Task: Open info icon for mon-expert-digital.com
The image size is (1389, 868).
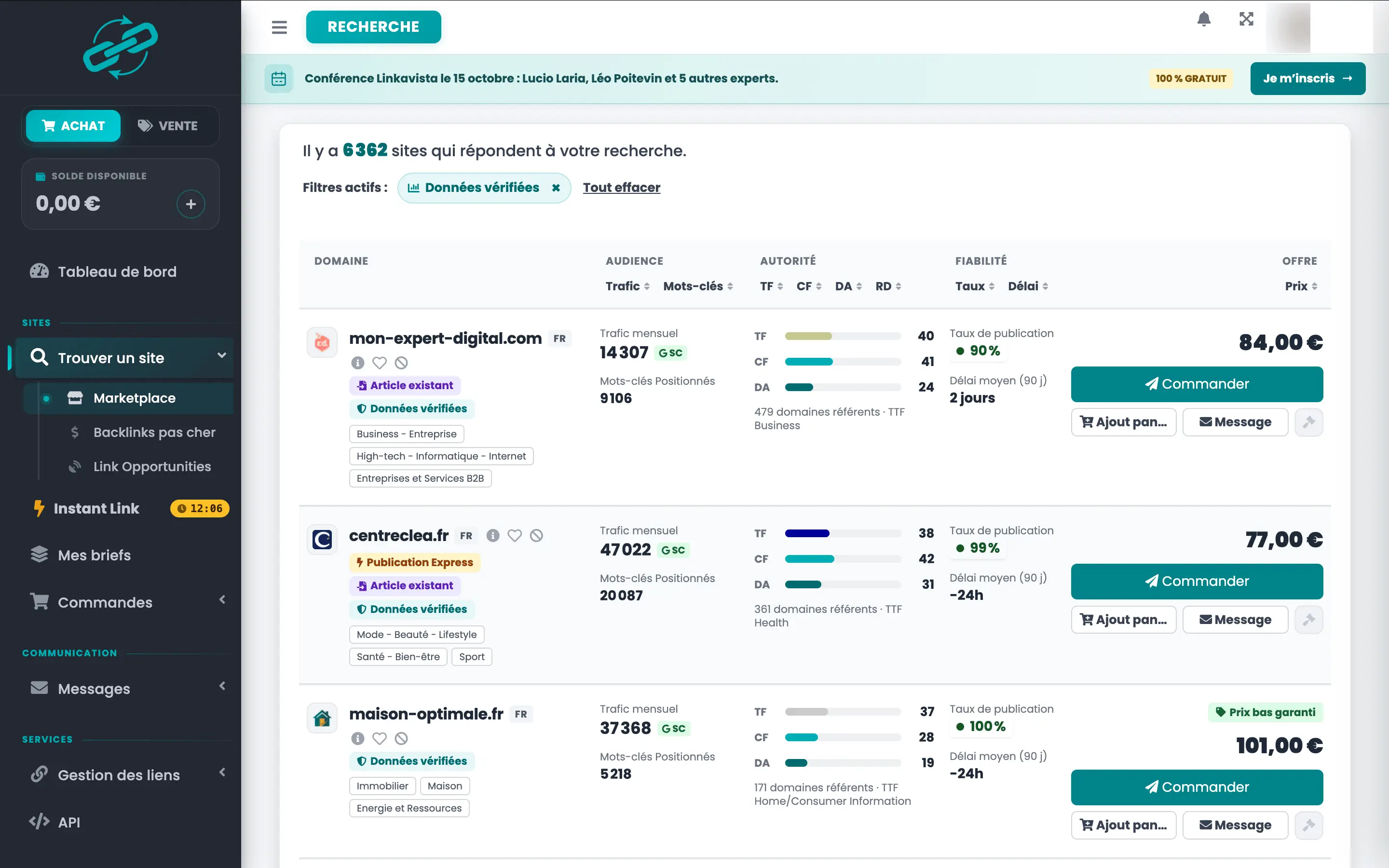Action: click(x=357, y=363)
